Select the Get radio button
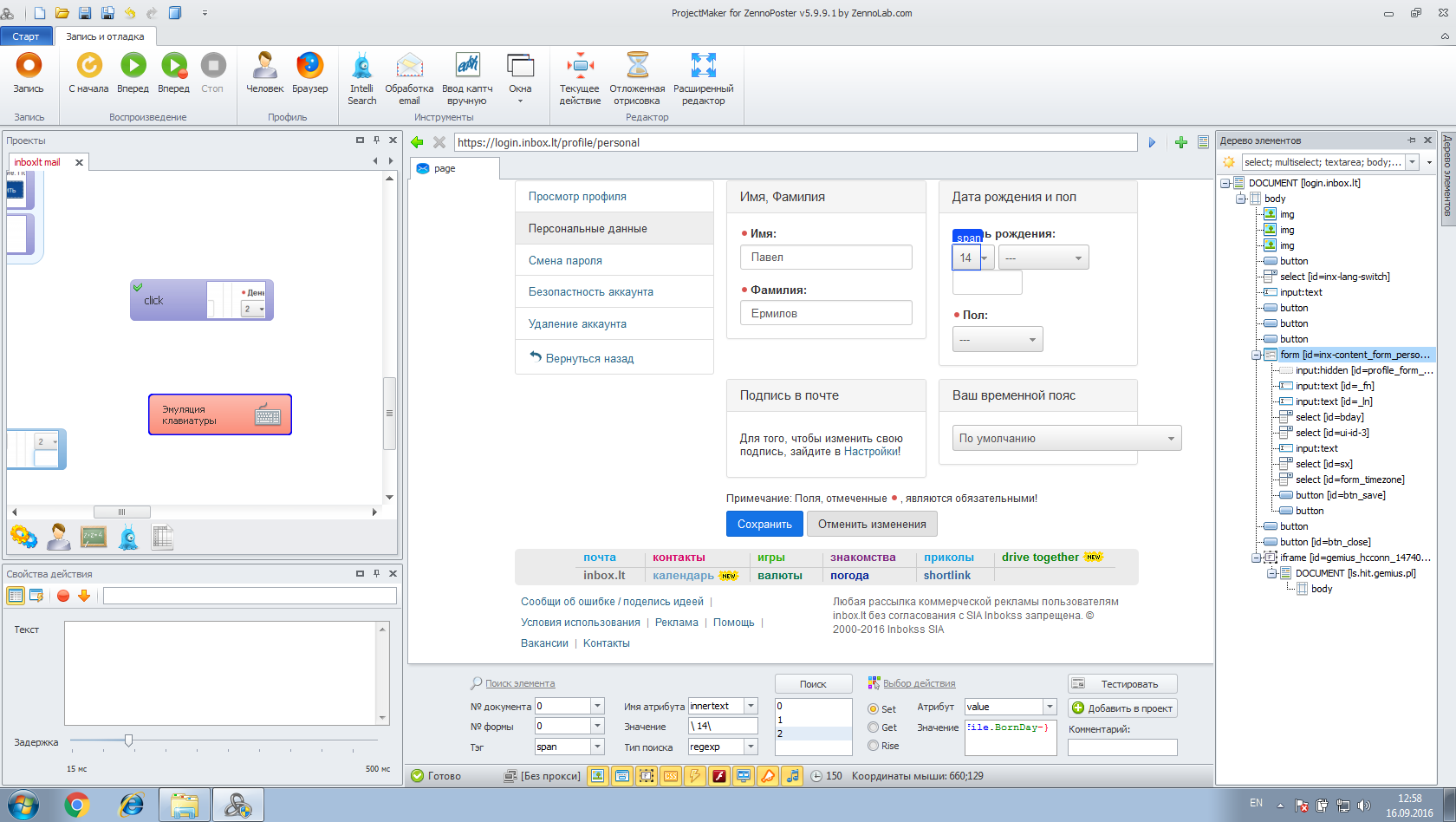1456x822 pixels. pos(874,727)
